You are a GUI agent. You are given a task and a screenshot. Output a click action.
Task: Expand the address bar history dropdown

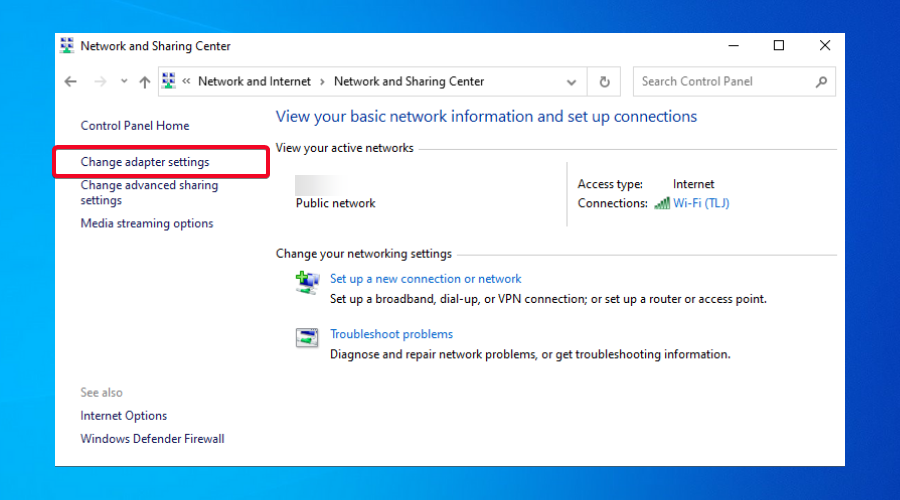(571, 82)
